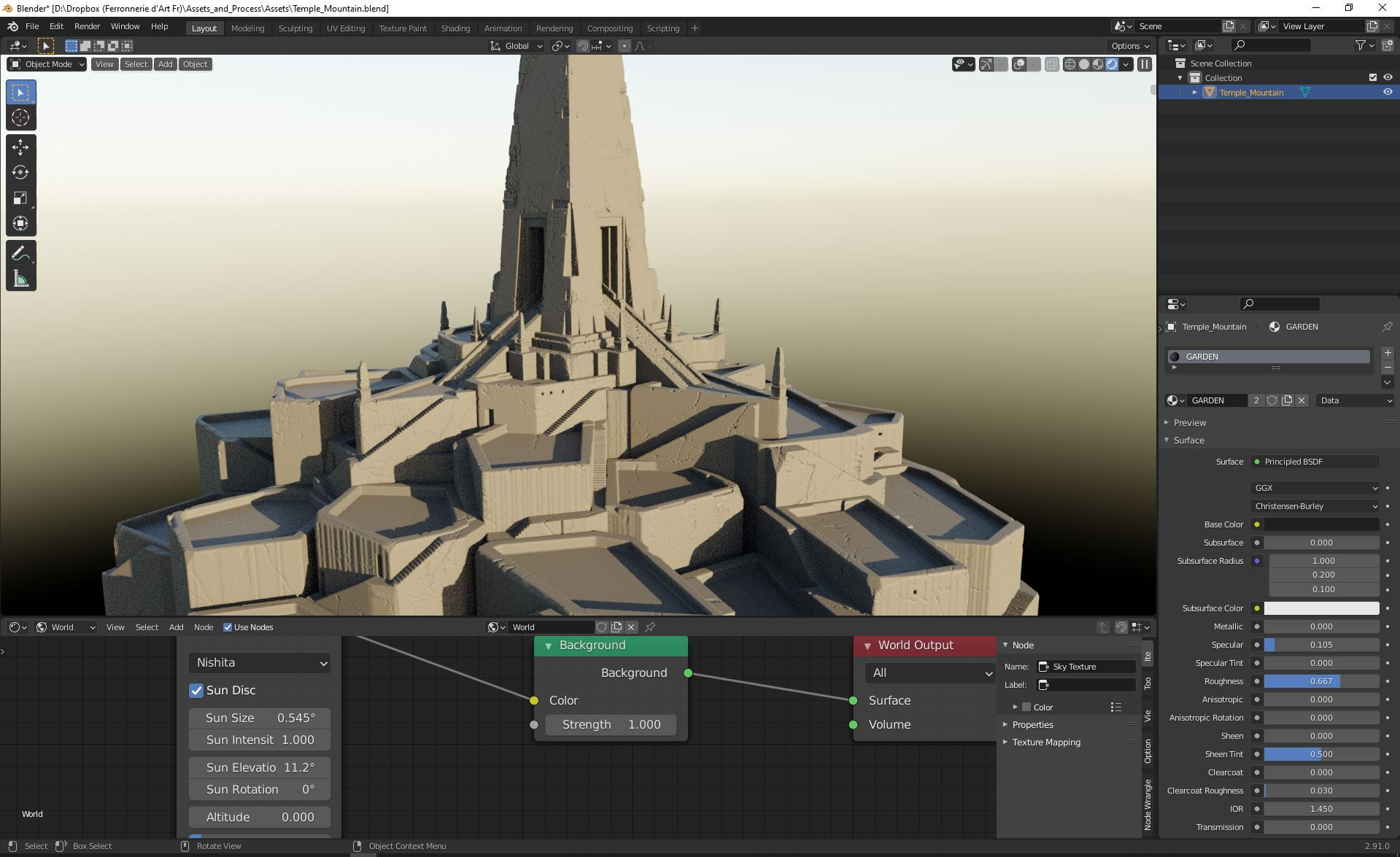Hide Temple_Mountain using its eye icon
This screenshot has width=1400, height=857.
[1387, 93]
